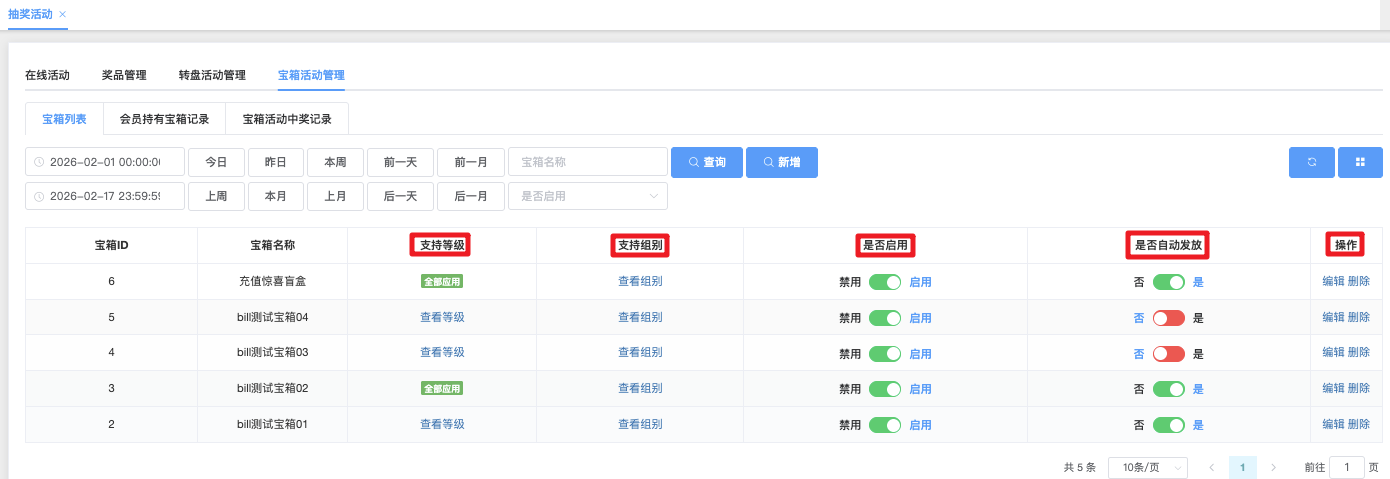
Task: Toggle 是否自动发放 switch for bill测试宝箱01
Action: (x=1168, y=425)
